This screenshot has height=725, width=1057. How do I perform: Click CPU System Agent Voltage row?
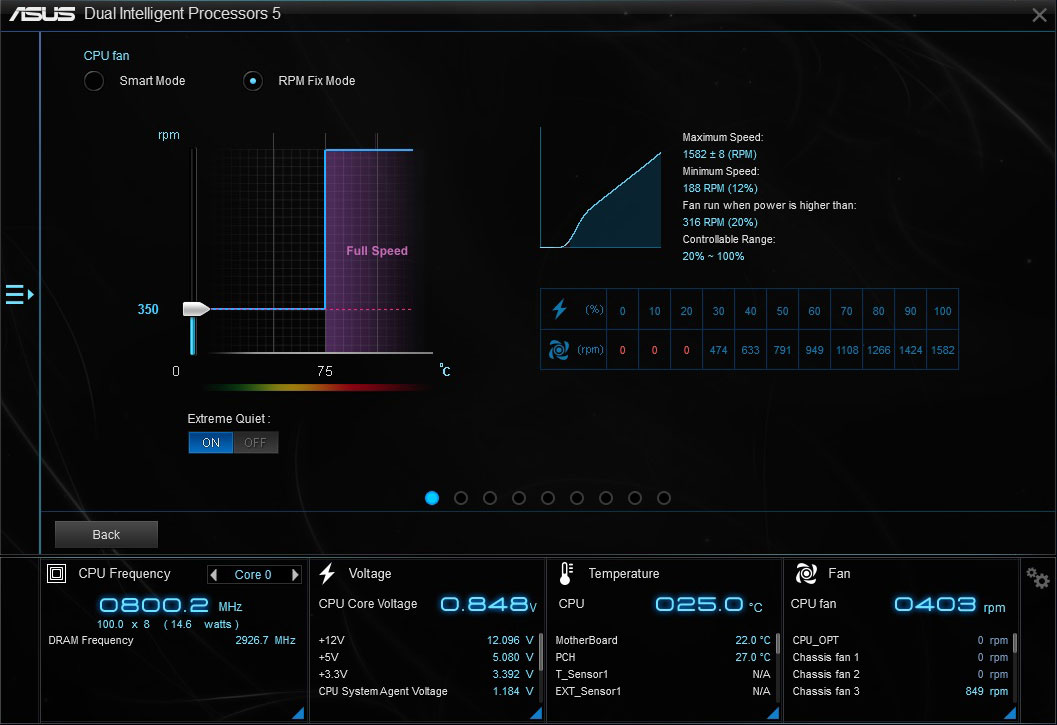pos(426,691)
